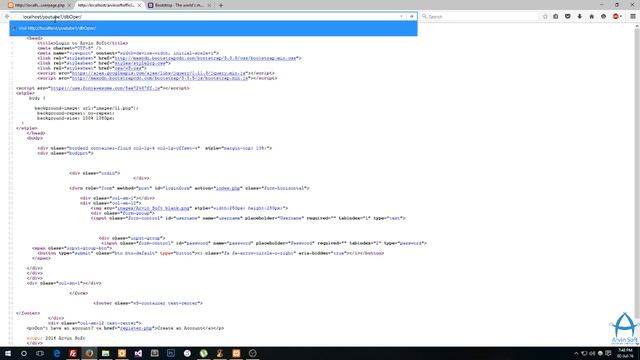Open a new tab with plus button
The width and height of the screenshot is (640, 360).
pos(221,5)
